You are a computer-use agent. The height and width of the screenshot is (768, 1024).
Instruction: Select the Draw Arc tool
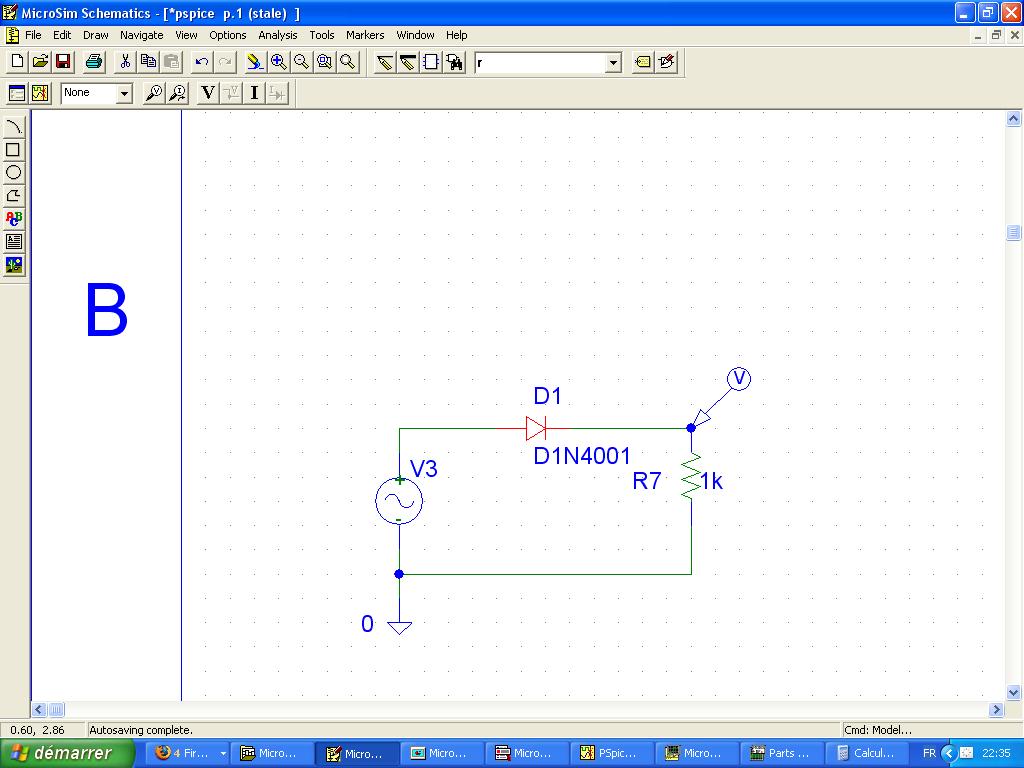click(14, 127)
